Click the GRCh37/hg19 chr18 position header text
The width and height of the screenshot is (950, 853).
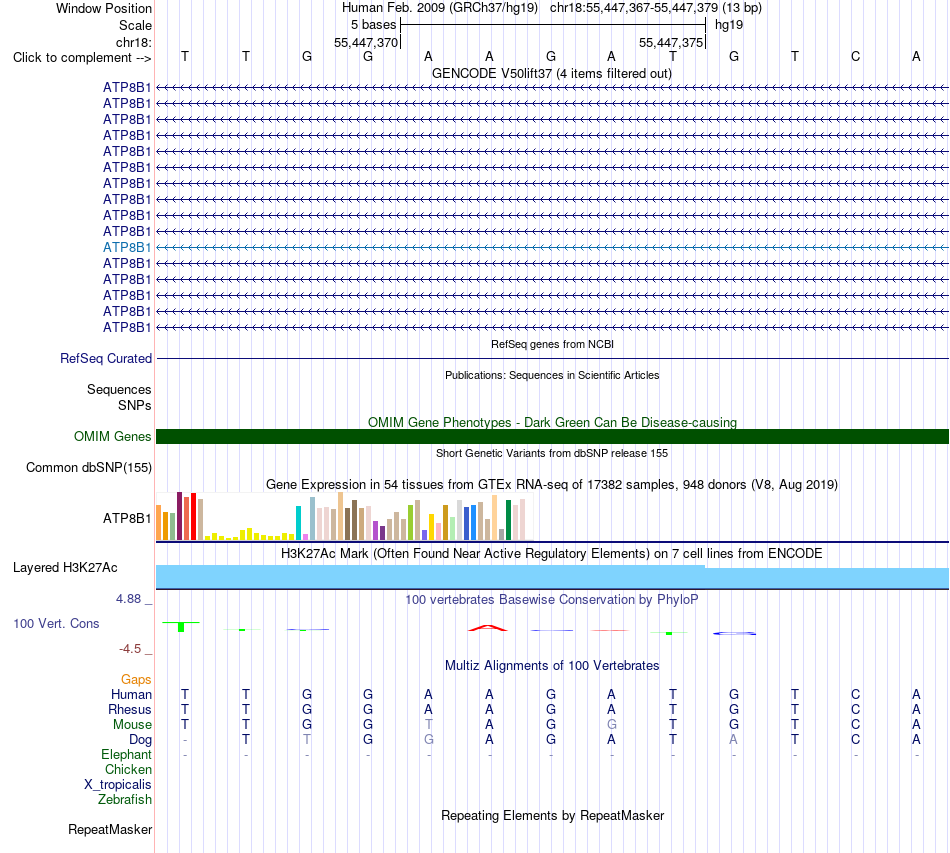pyautogui.click(x=551, y=8)
